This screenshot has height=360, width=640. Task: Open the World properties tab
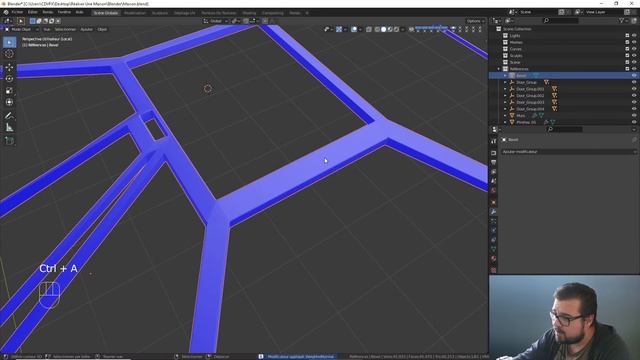point(493,191)
